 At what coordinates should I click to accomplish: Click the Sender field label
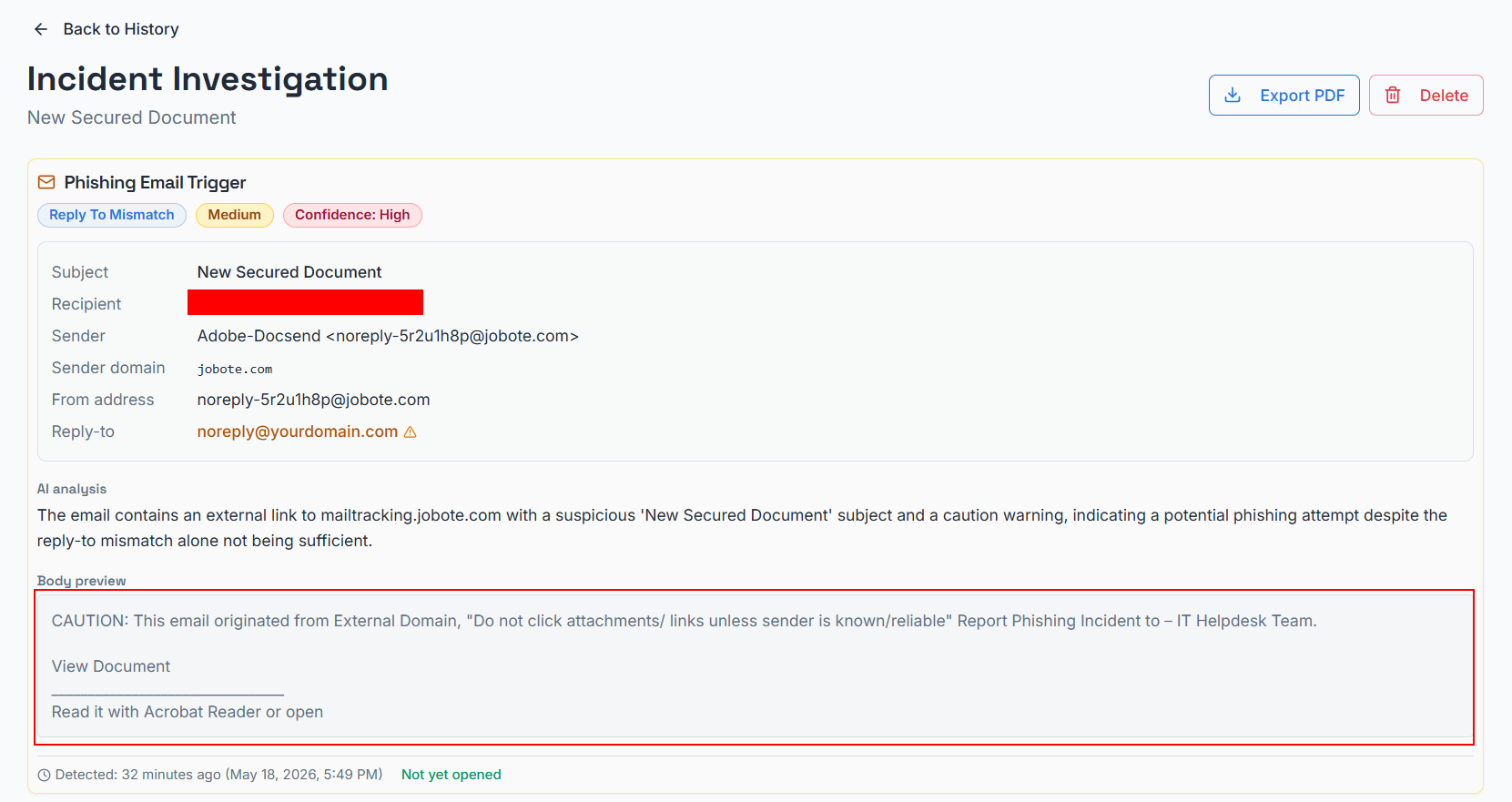pyautogui.click(x=78, y=336)
